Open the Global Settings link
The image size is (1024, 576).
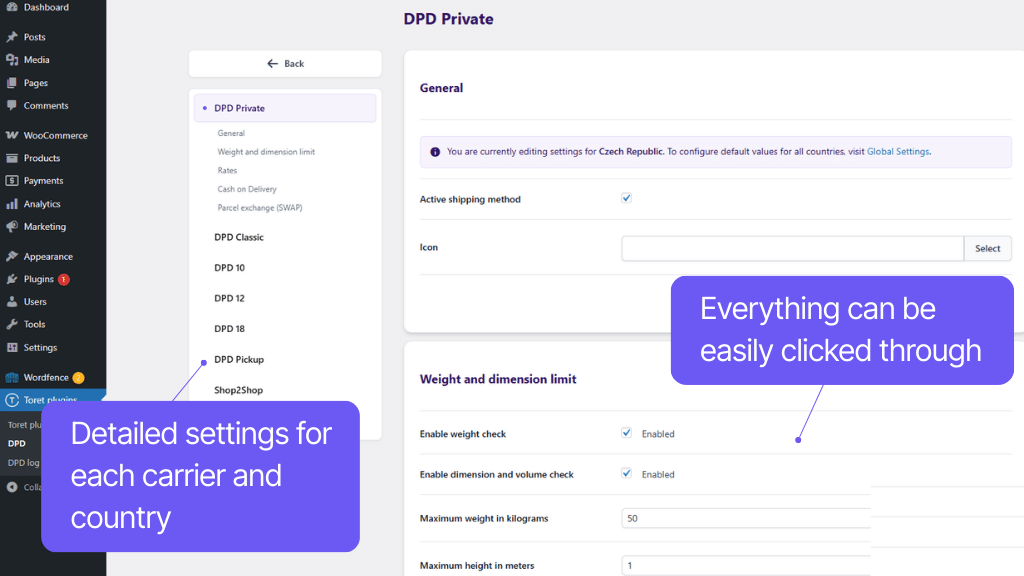[x=898, y=152]
